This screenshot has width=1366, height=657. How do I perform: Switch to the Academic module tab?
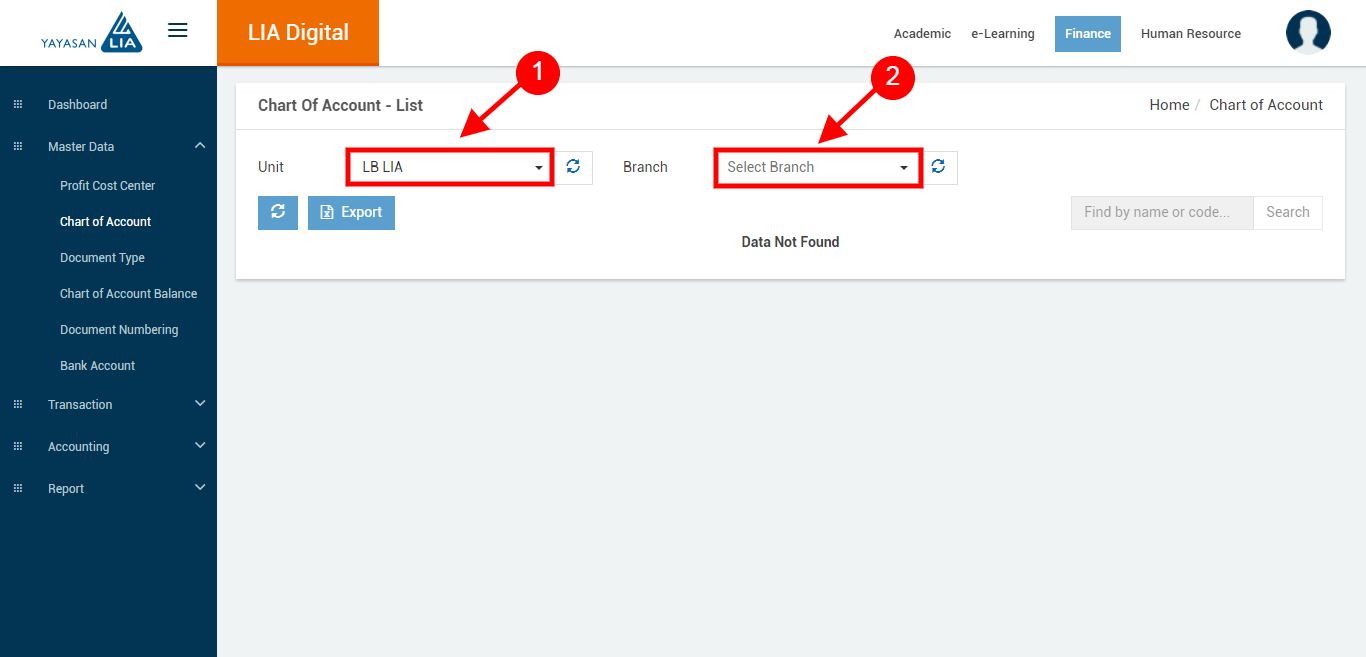point(922,34)
